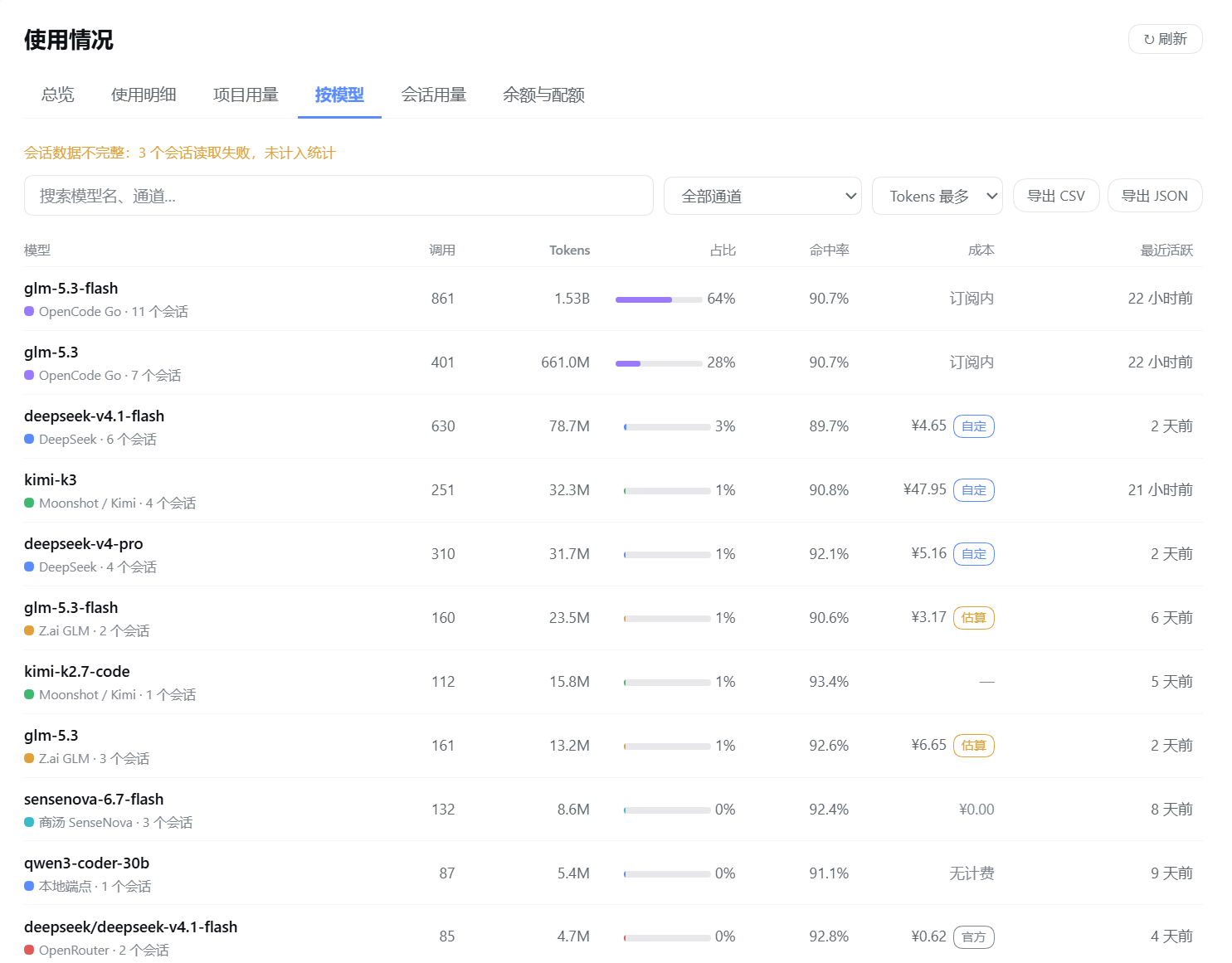The height and width of the screenshot is (963, 1232).
Task: Click the 自定 badge next to ¥4.65
Action: pos(974,426)
